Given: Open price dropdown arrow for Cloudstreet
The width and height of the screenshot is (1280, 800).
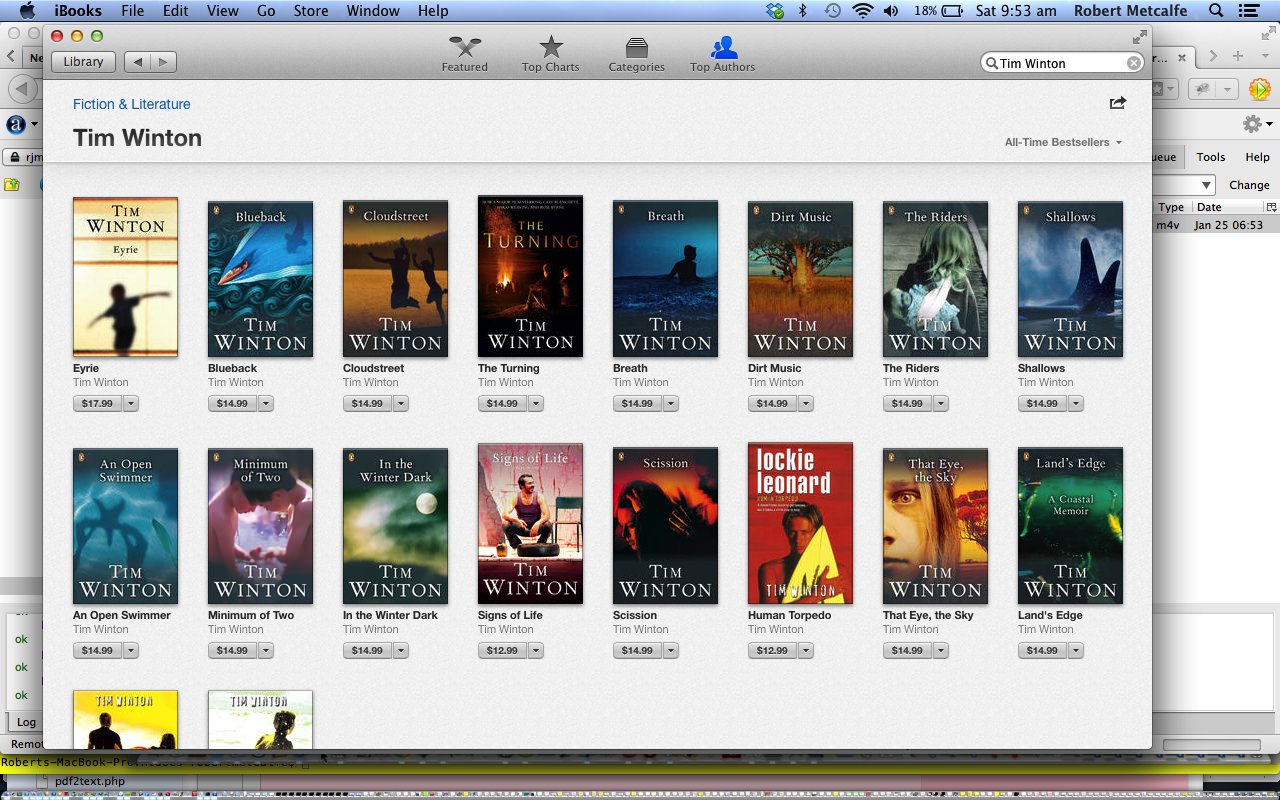Looking at the screenshot, I should [401, 404].
